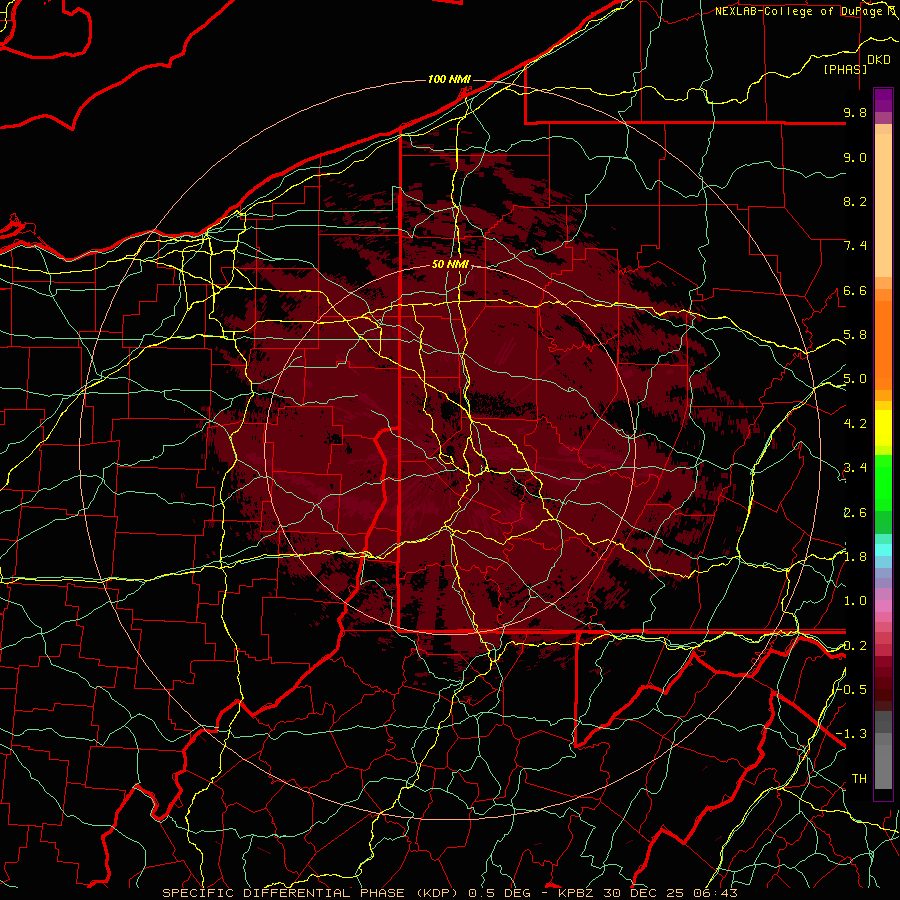Select the 4.2 legend value
This screenshot has width=900, height=900.
click(855, 424)
